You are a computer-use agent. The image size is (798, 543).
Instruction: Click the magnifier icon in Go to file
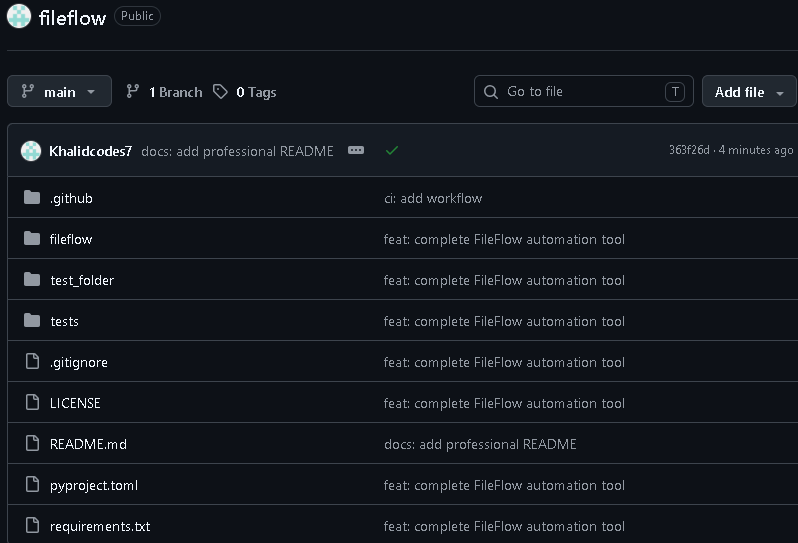[491, 92]
